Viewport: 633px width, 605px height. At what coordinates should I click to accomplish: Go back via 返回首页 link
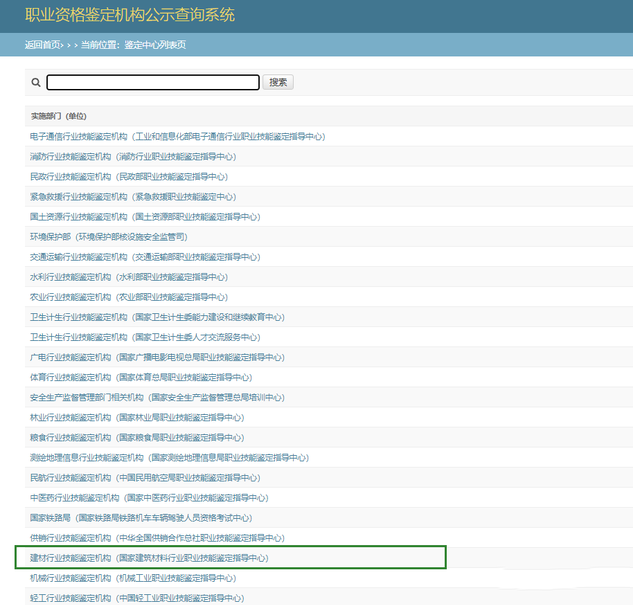44,45
